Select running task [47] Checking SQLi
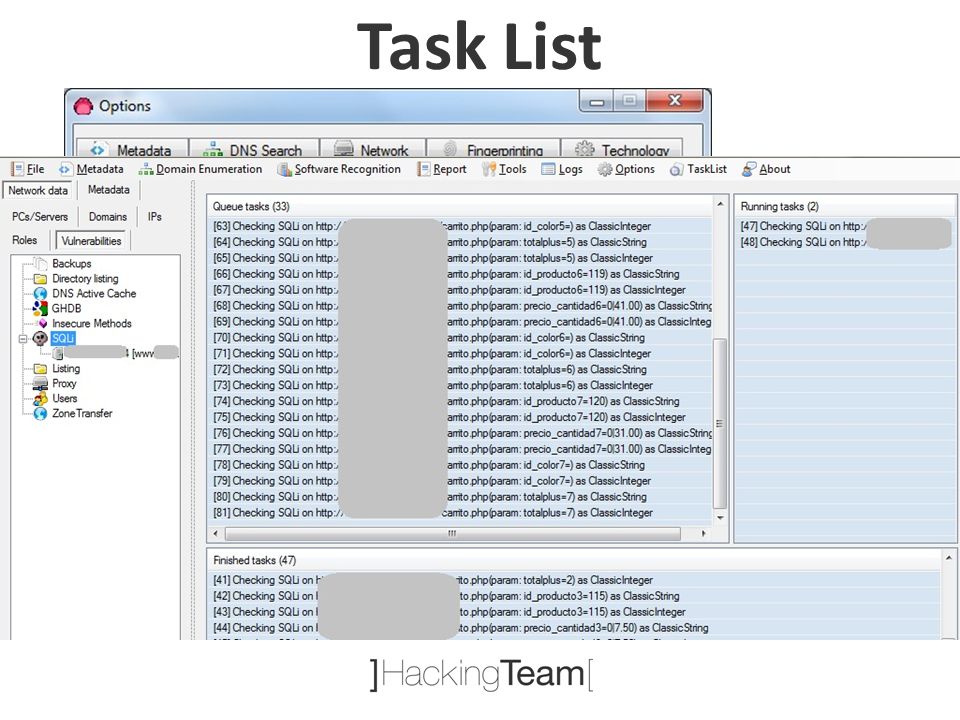 click(845, 226)
